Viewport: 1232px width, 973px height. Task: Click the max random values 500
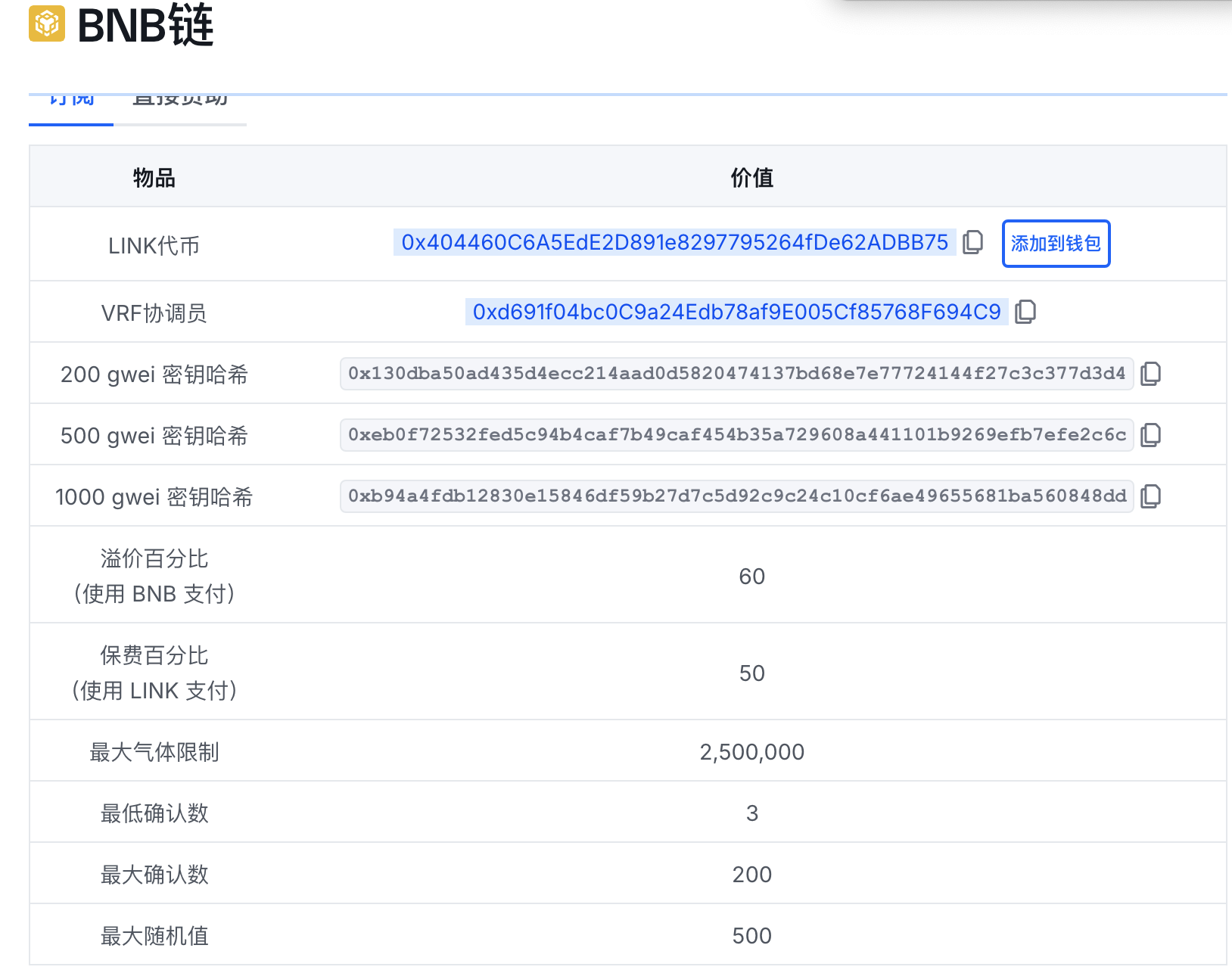(x=751, y=936)
